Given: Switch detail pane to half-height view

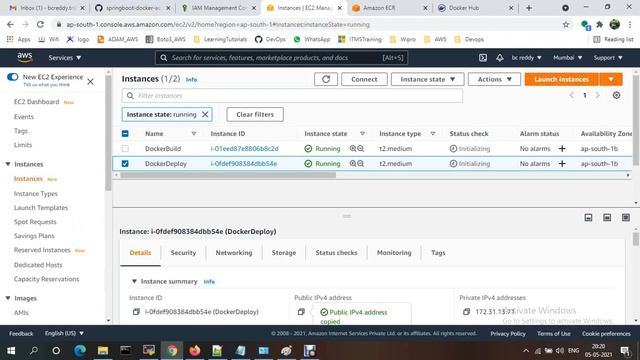Looking at the screenshot, I should (607, 218).
